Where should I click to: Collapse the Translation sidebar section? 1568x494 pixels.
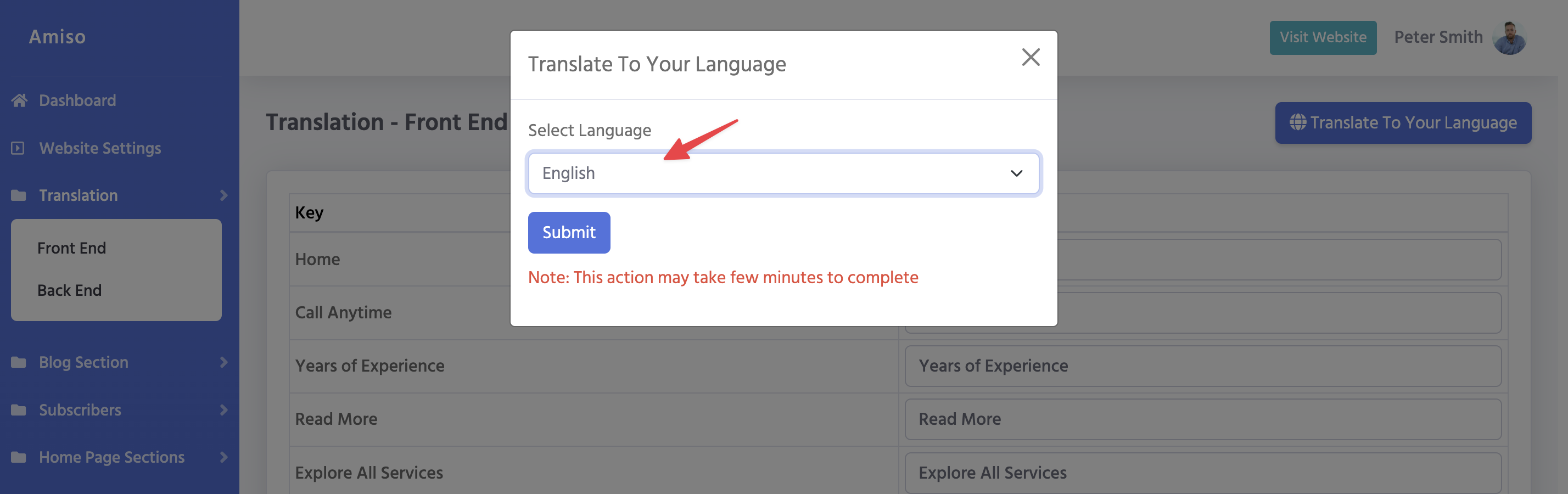point(79,195)
